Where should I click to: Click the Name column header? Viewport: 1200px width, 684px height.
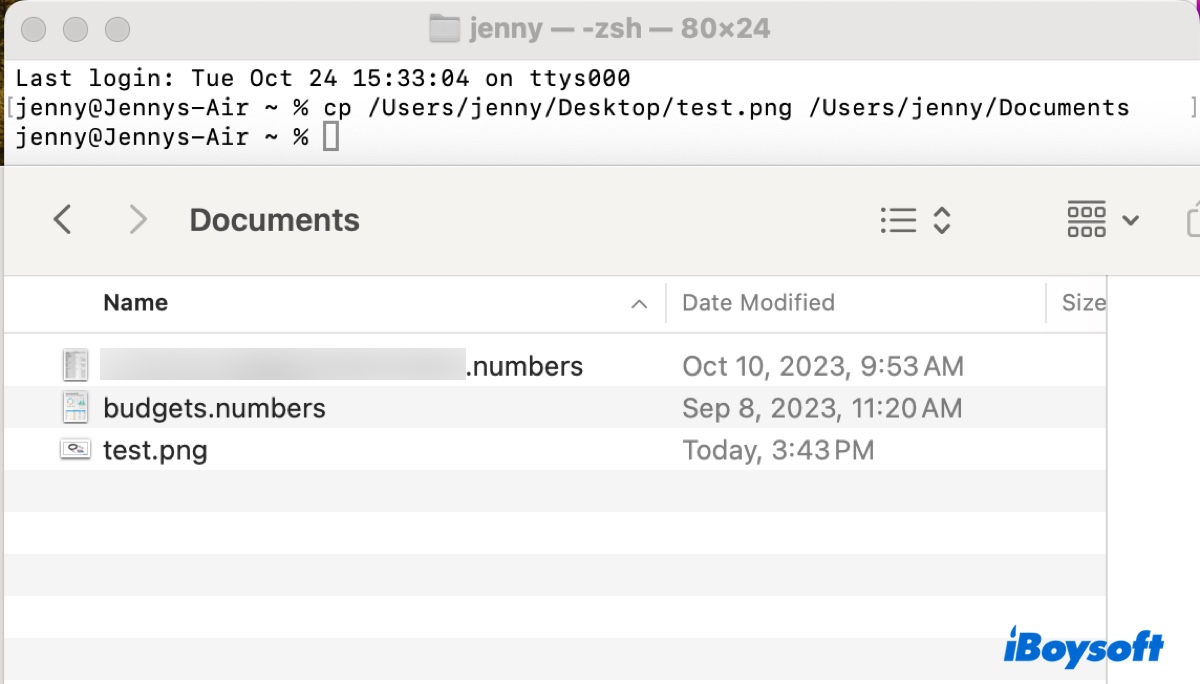[x=135, y=302]
